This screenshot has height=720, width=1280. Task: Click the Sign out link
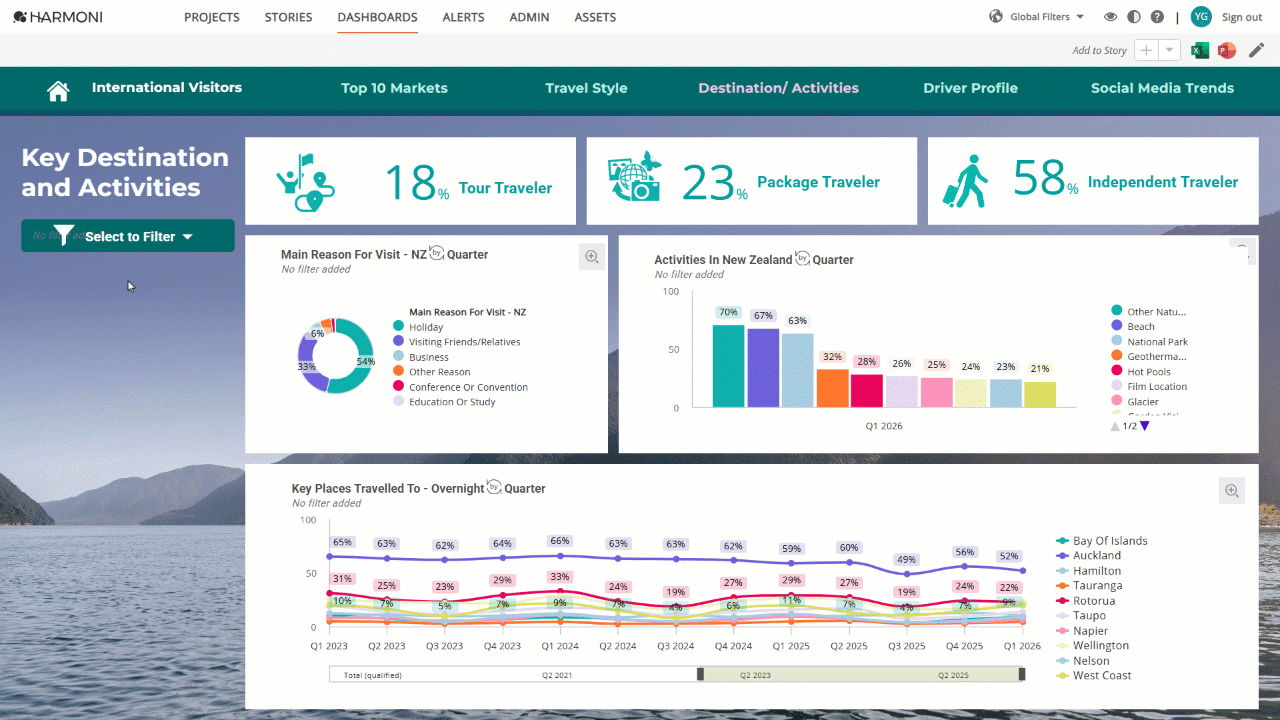[x=1242, y=17]
